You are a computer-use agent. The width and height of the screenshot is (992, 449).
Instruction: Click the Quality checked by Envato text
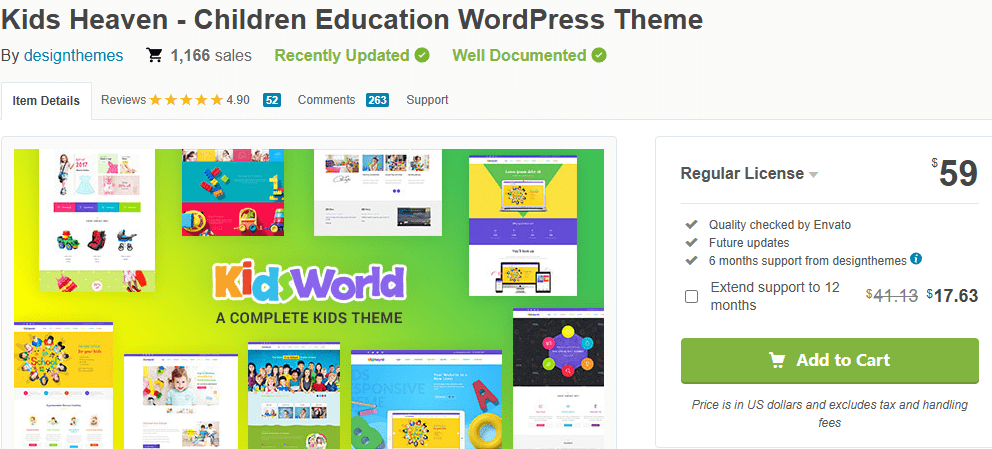pos(779,224)
